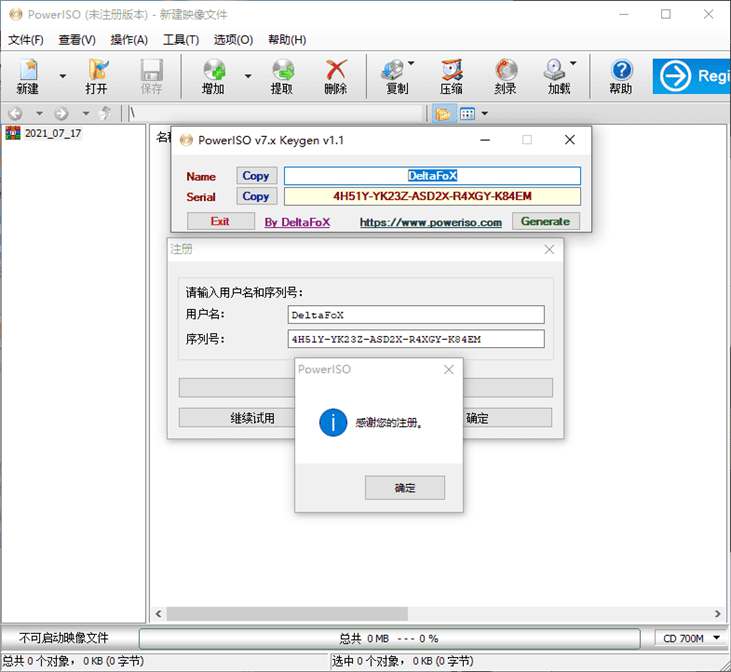The width and height of the screenshot is (731, 672).
Task: Open the 选项(O) menu
Action: click(234, 40)
